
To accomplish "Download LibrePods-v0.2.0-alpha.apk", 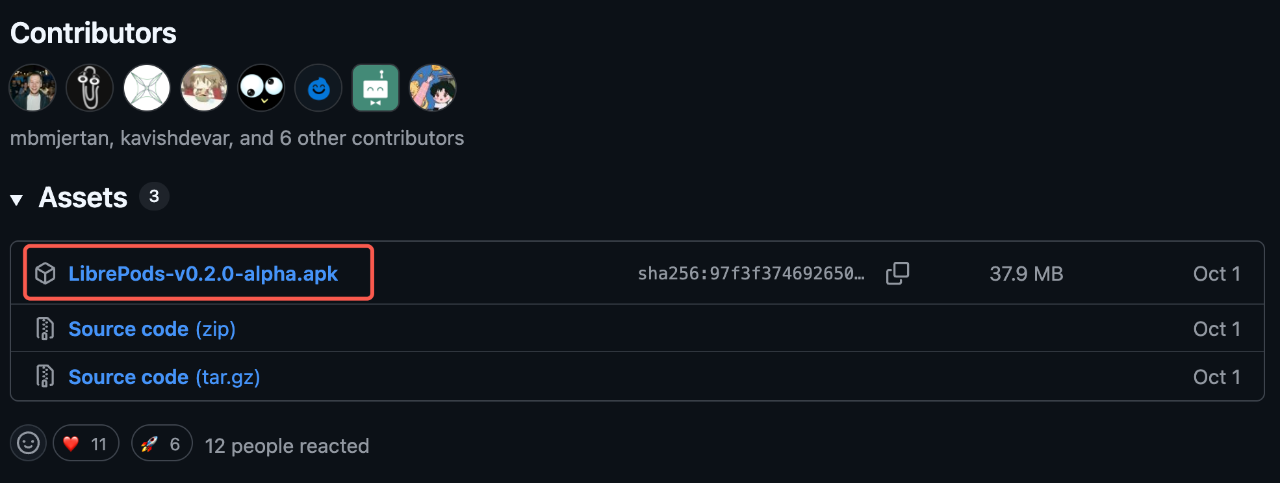I will 203,273.
